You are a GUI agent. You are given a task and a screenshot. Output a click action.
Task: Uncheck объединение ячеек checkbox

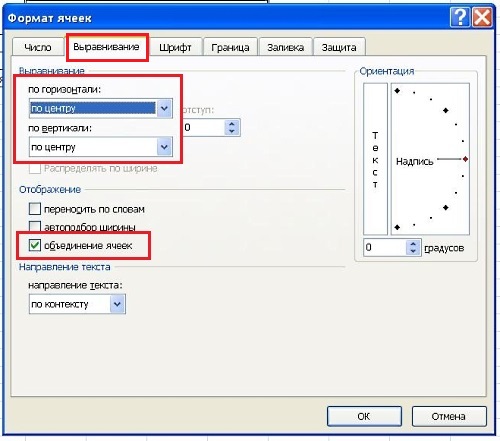35,245
